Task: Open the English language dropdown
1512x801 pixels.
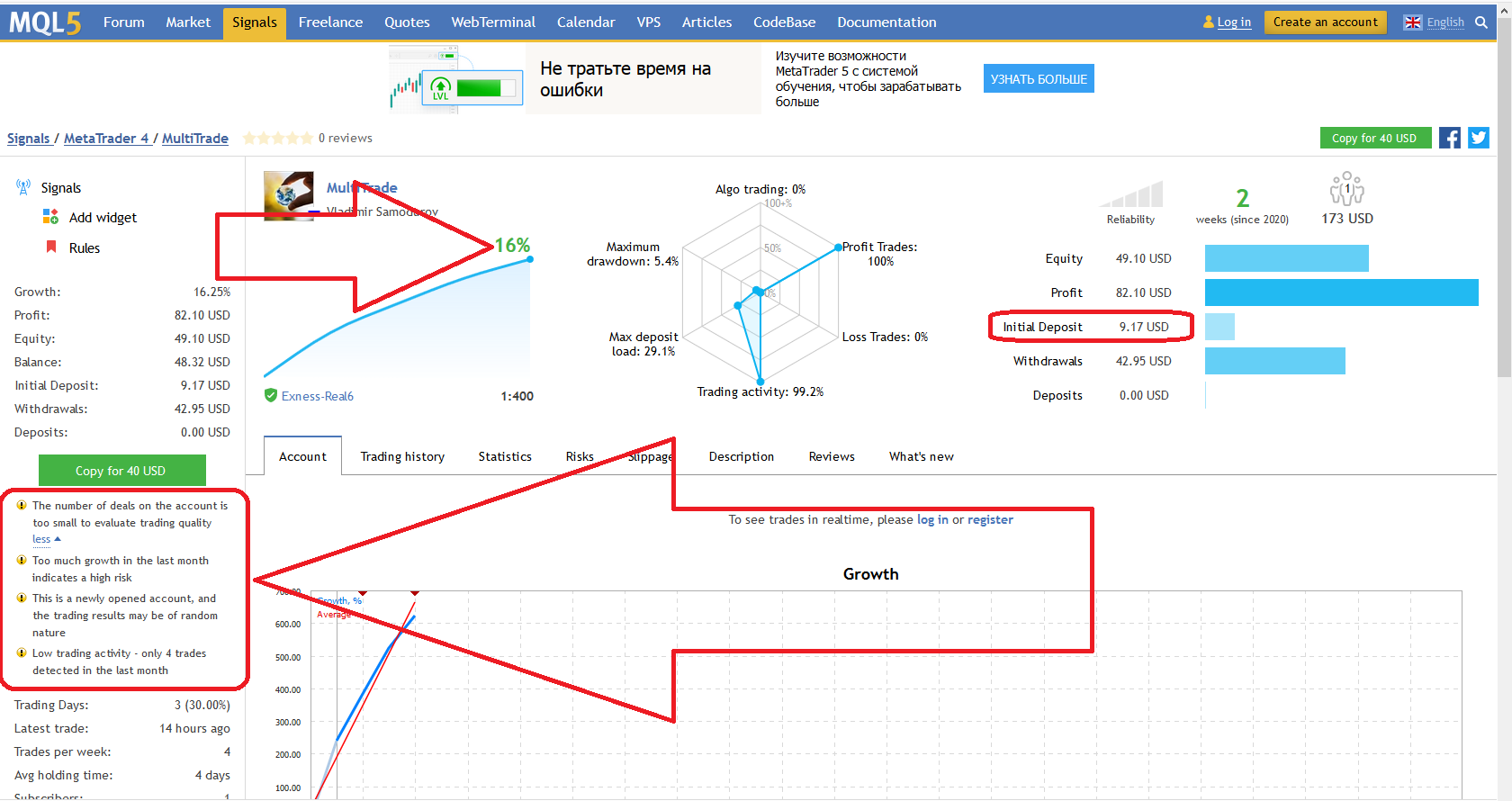Action: 1445,22
